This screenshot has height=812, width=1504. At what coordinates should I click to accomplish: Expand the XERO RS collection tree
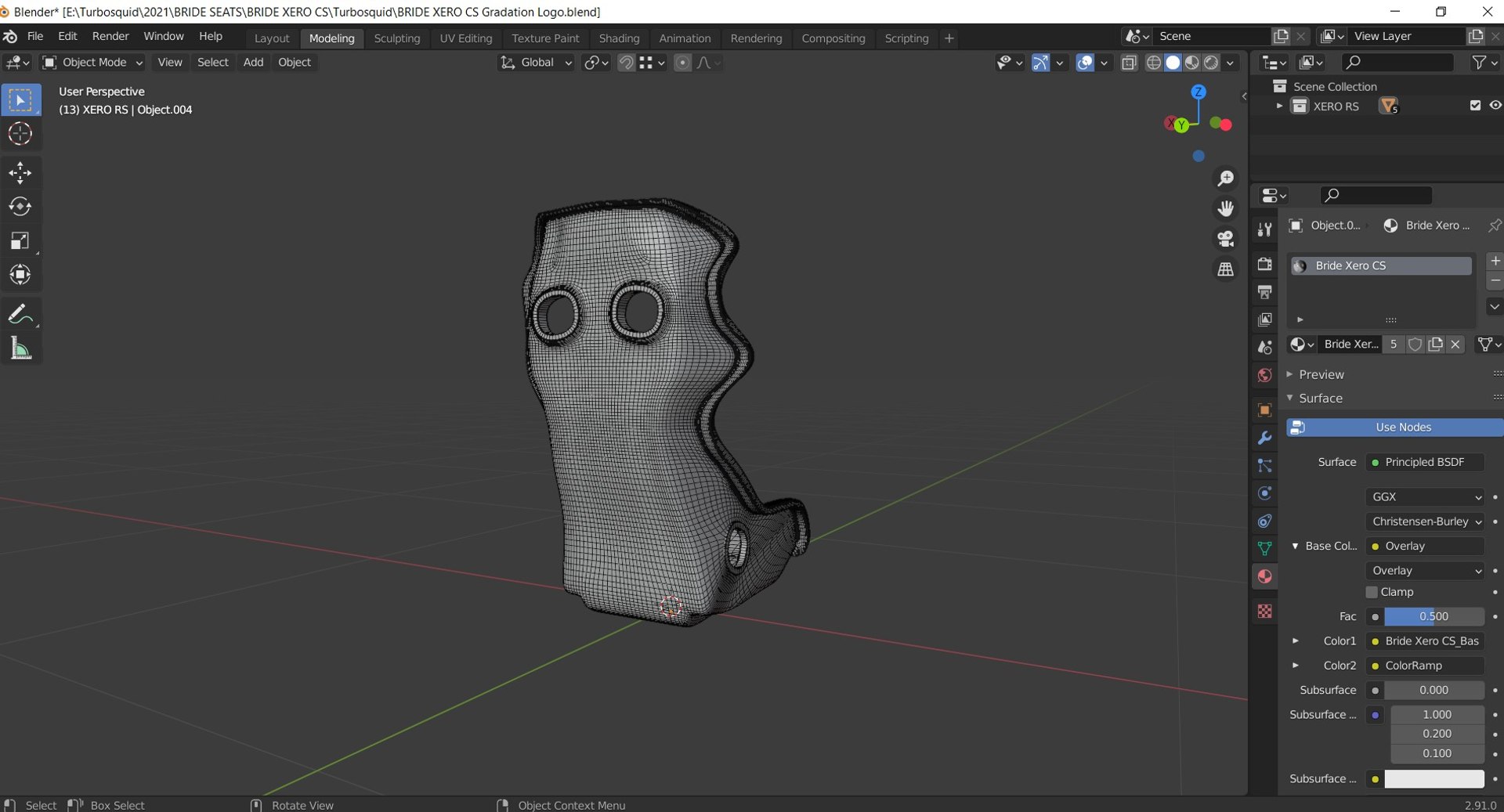point(1279,106)
